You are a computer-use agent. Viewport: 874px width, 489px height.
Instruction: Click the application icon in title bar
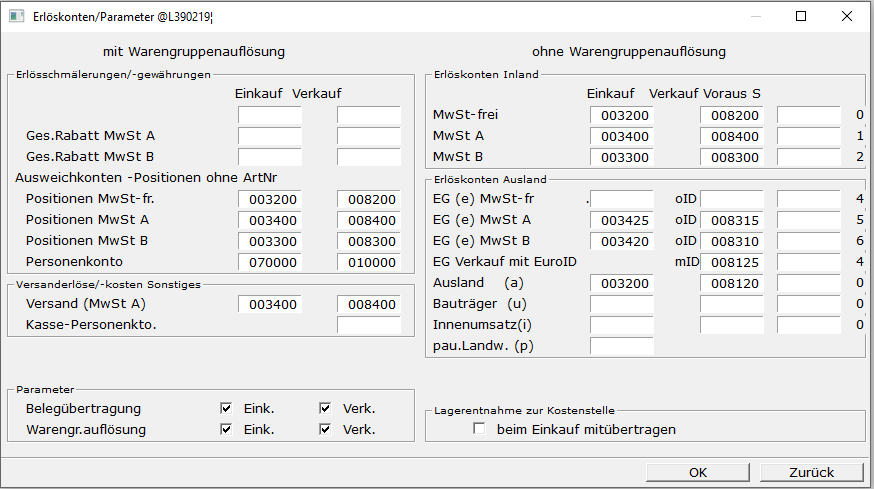point(16,16)
